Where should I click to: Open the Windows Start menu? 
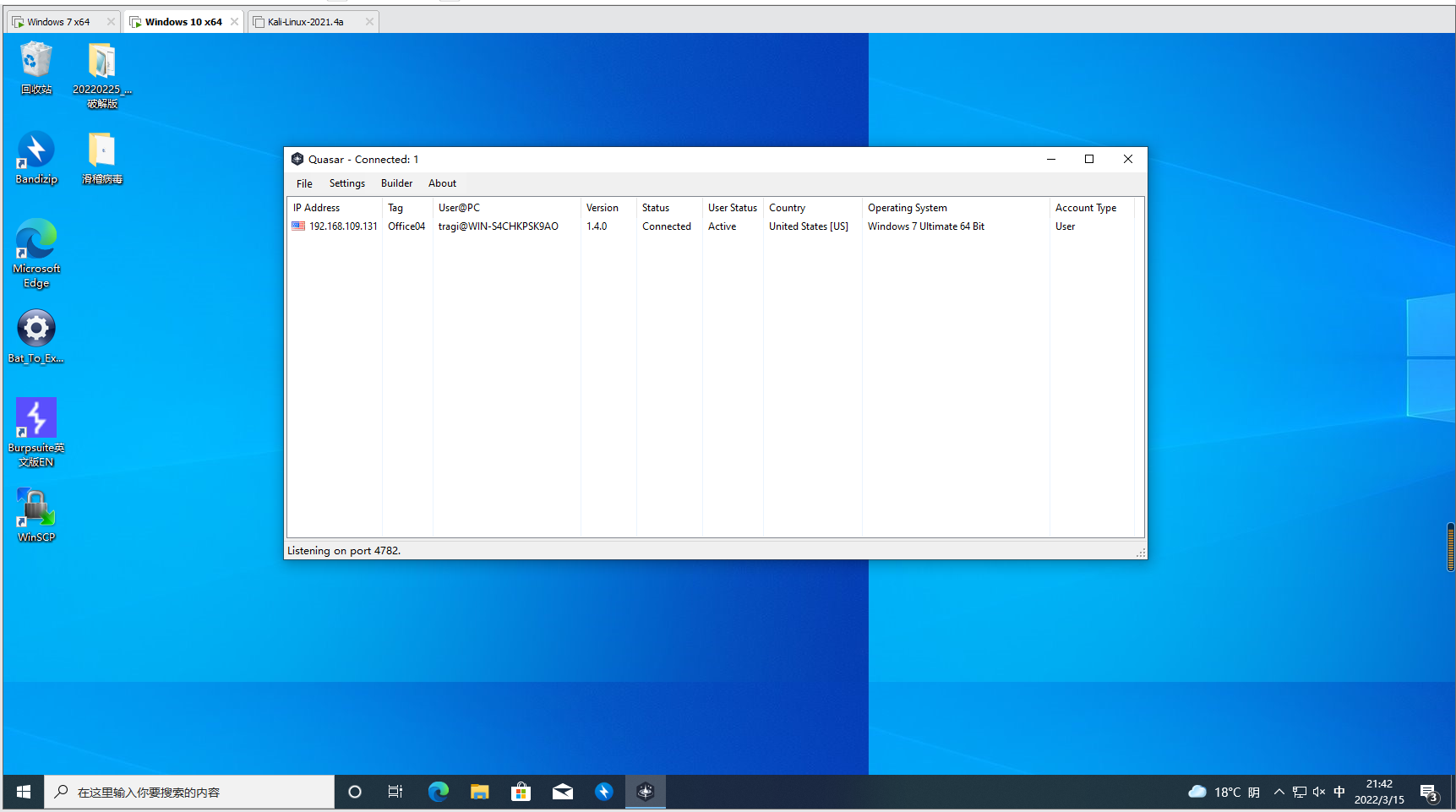pos(24,792)
